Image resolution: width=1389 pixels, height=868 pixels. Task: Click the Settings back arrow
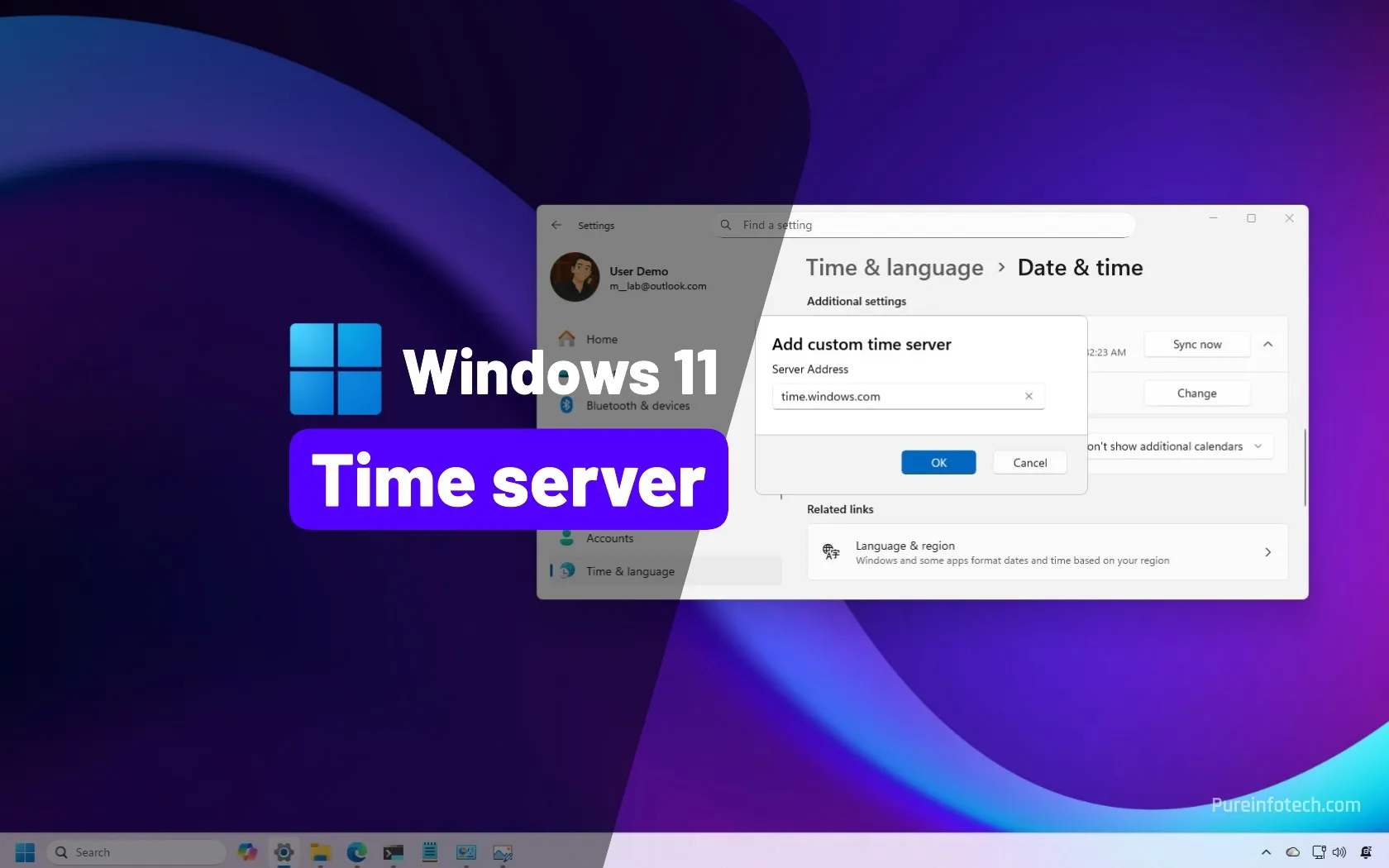556,225
